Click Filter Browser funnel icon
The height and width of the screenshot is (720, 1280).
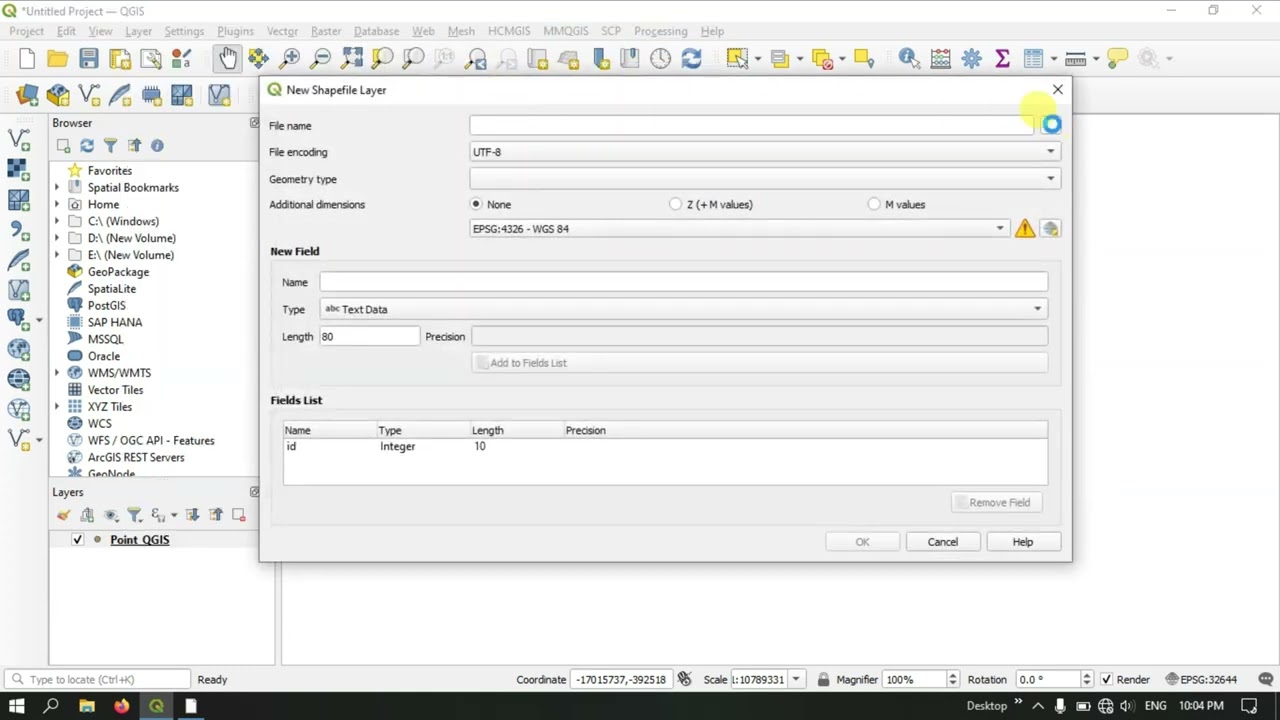pos(110,146)
